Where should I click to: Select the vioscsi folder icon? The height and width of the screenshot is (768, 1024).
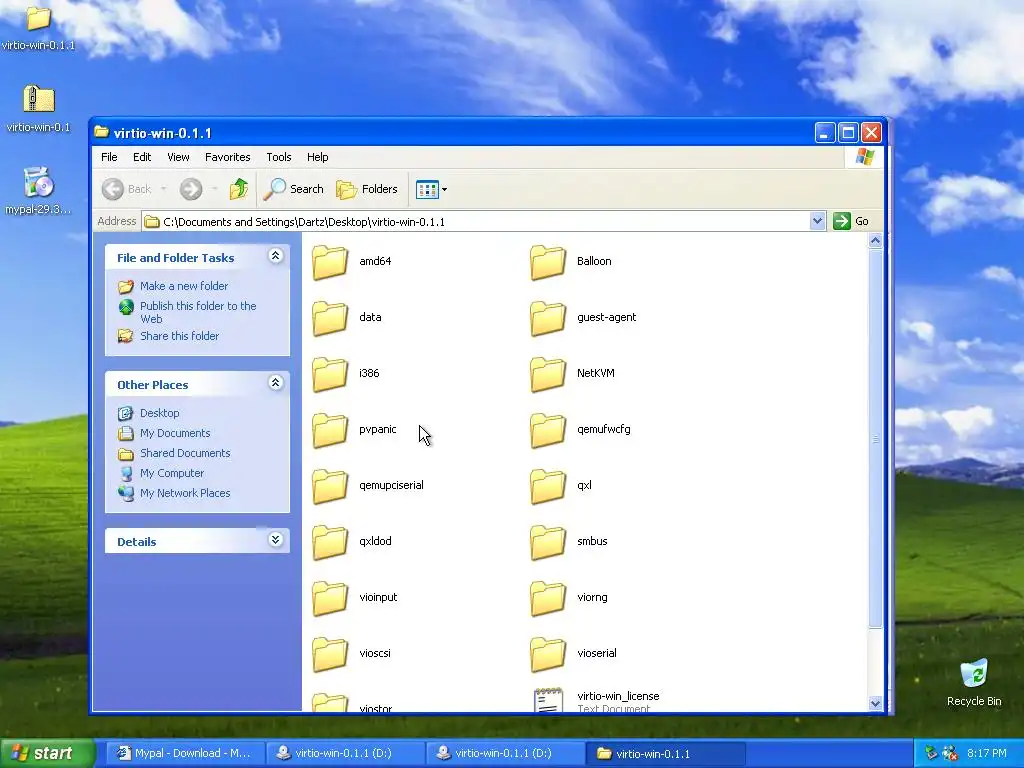click(x=330, y=655)
